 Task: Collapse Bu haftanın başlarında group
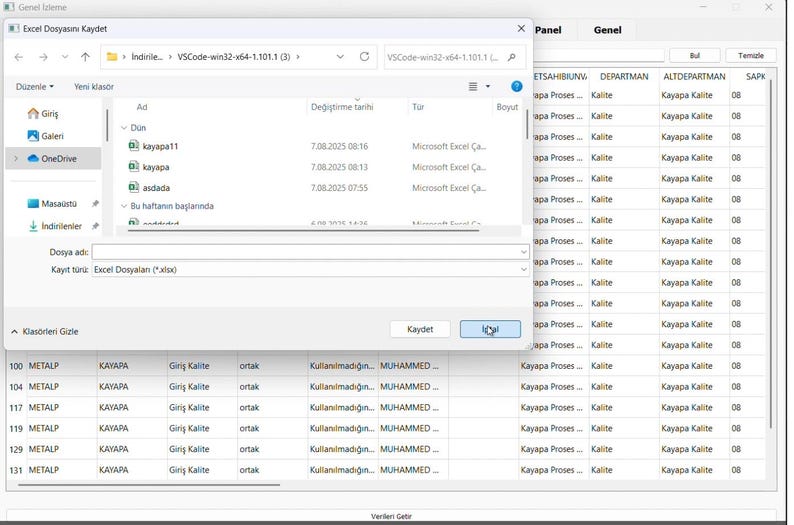click(x=124, y=206)
